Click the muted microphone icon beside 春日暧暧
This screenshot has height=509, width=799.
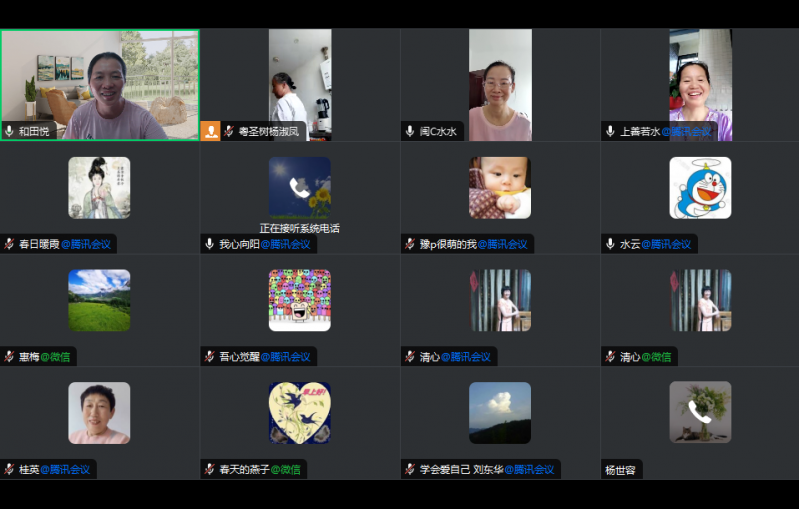10,244
